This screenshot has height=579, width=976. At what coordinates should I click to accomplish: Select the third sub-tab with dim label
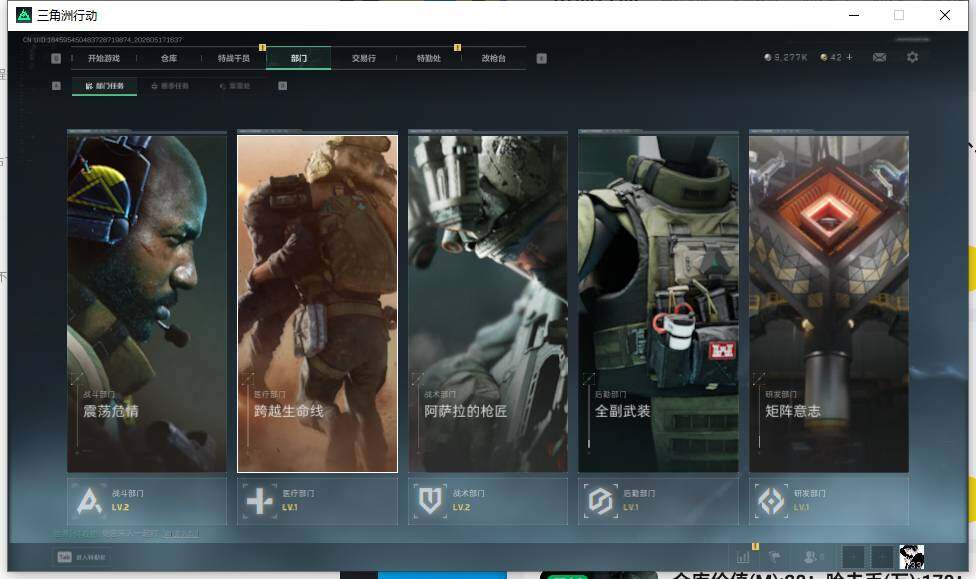tap(235, 86)
